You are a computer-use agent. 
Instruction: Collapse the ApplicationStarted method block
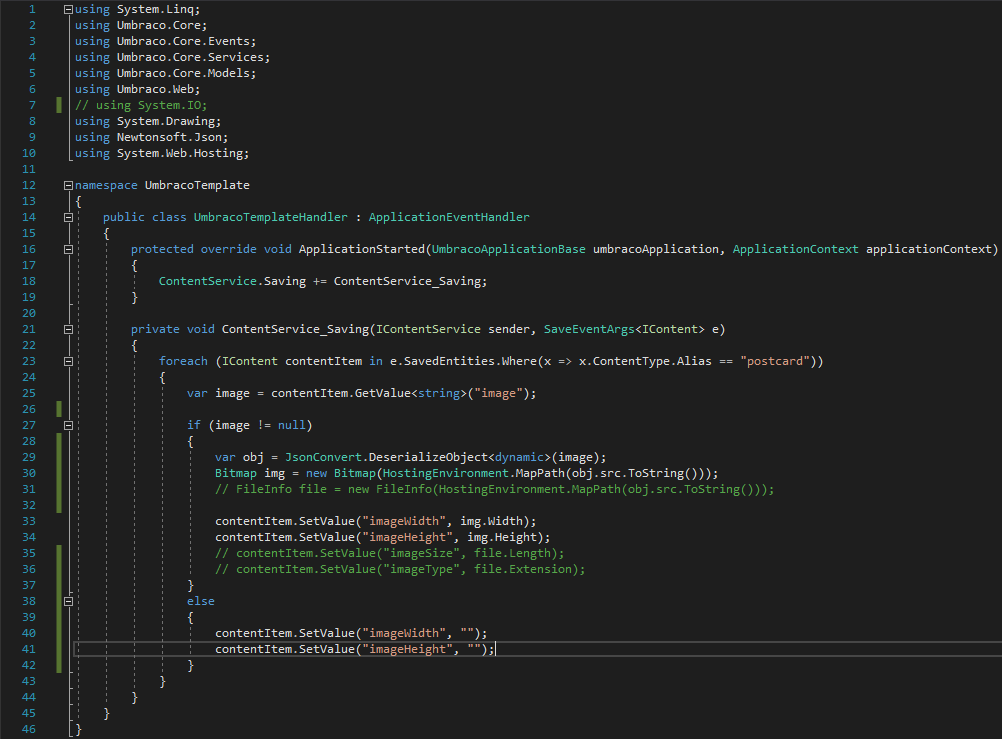click(68, 249)
